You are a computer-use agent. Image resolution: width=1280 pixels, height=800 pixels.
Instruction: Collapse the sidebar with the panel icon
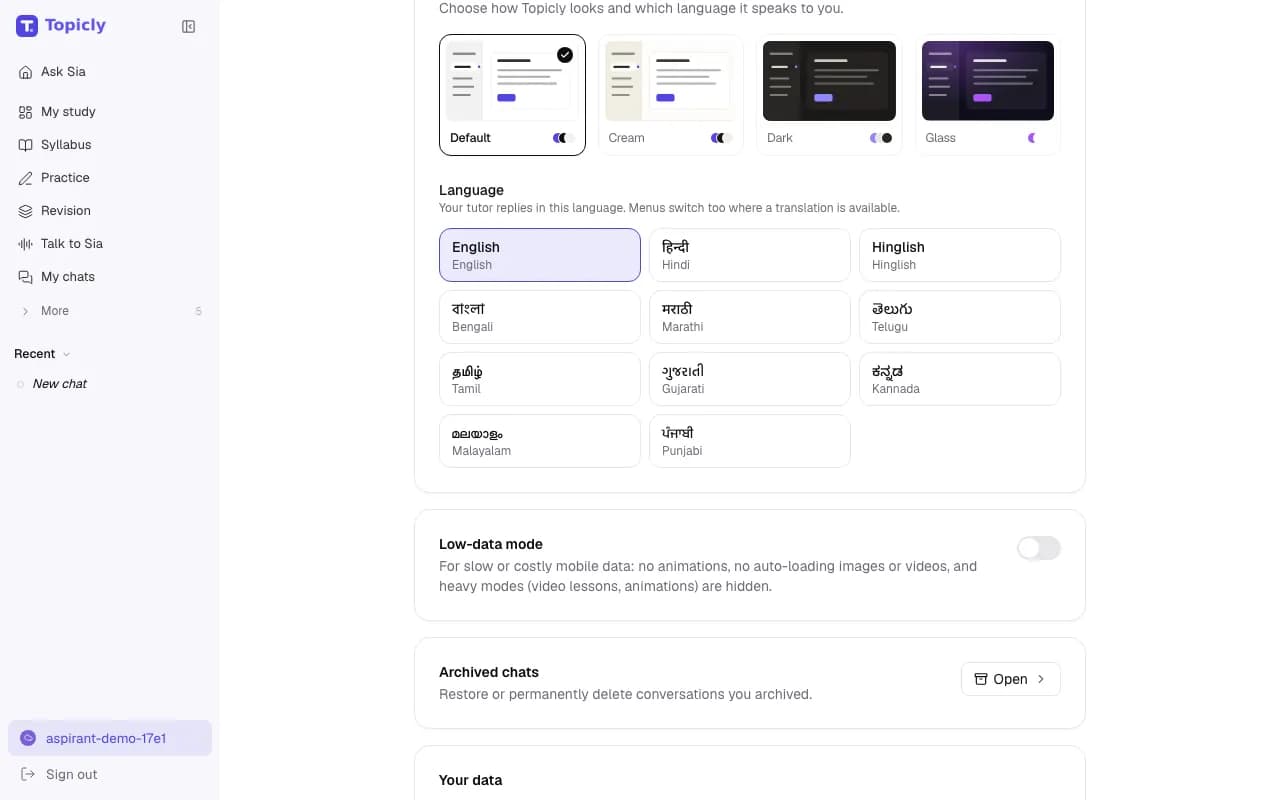[x=188, y=27]
